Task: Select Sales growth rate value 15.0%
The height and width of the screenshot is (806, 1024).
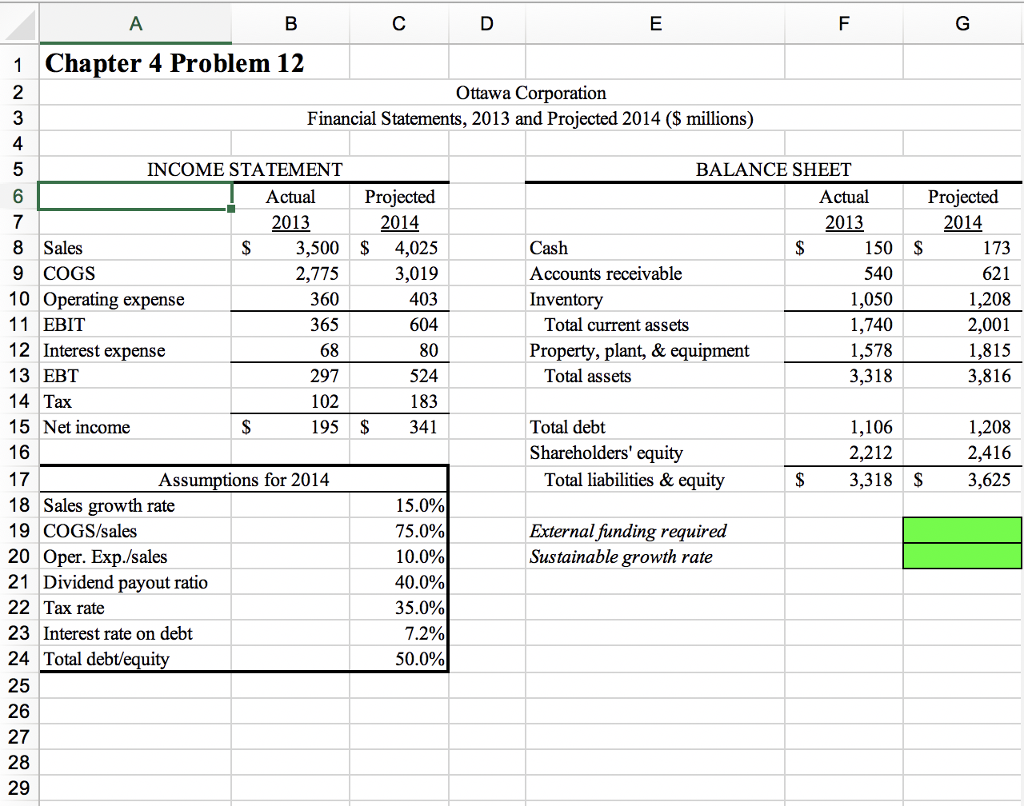Action: click(x=399, y=505)
